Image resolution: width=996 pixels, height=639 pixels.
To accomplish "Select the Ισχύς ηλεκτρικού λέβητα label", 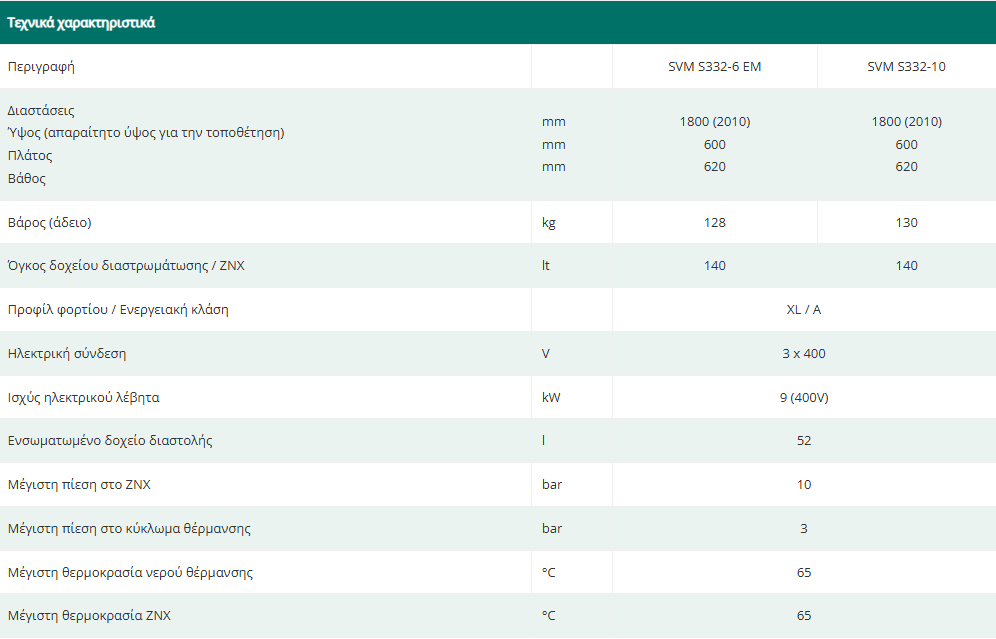I will 83,398.
